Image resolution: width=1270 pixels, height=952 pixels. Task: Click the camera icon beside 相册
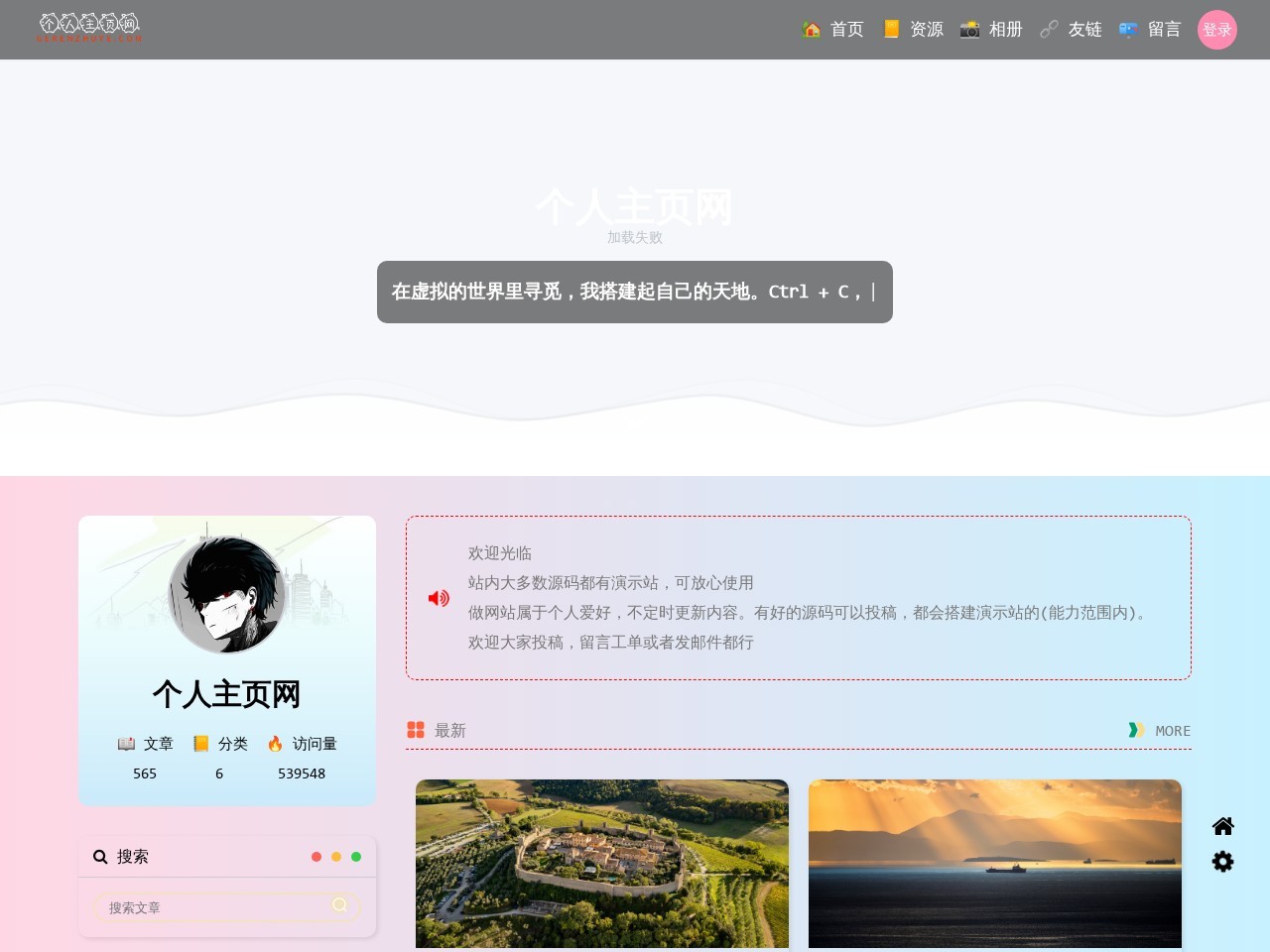(x=969, y=30)
